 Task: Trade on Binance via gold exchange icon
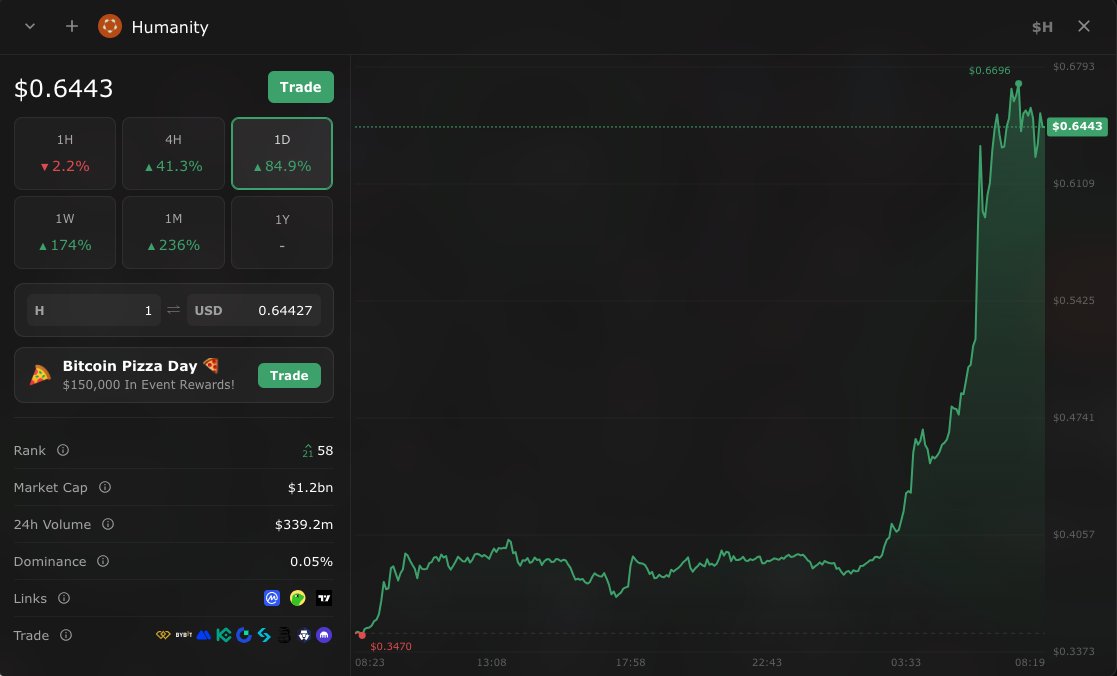pos(163,635)
